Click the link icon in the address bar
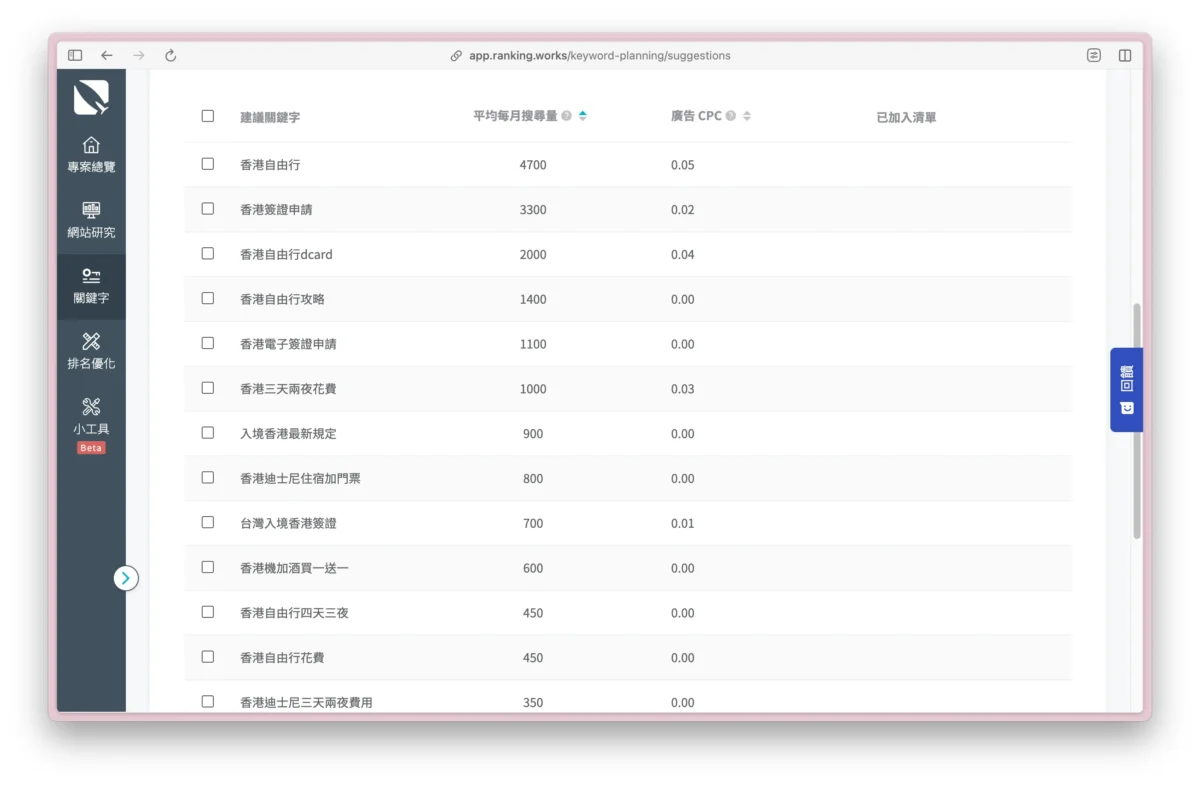Screen dimensions: 1200x785 coord(456,56)
